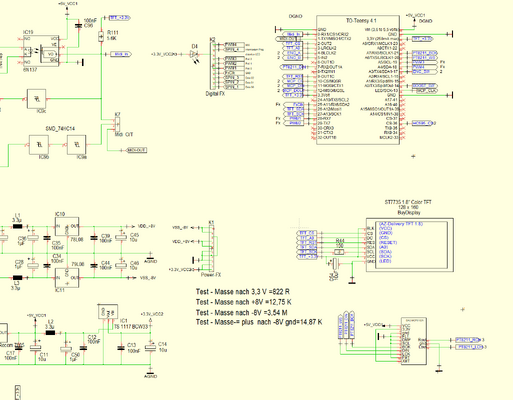This screenshot has height=400, width=513.
Task: Click capacitor C17 100nF
Action: pyautogui.click(x=19, y=348)
